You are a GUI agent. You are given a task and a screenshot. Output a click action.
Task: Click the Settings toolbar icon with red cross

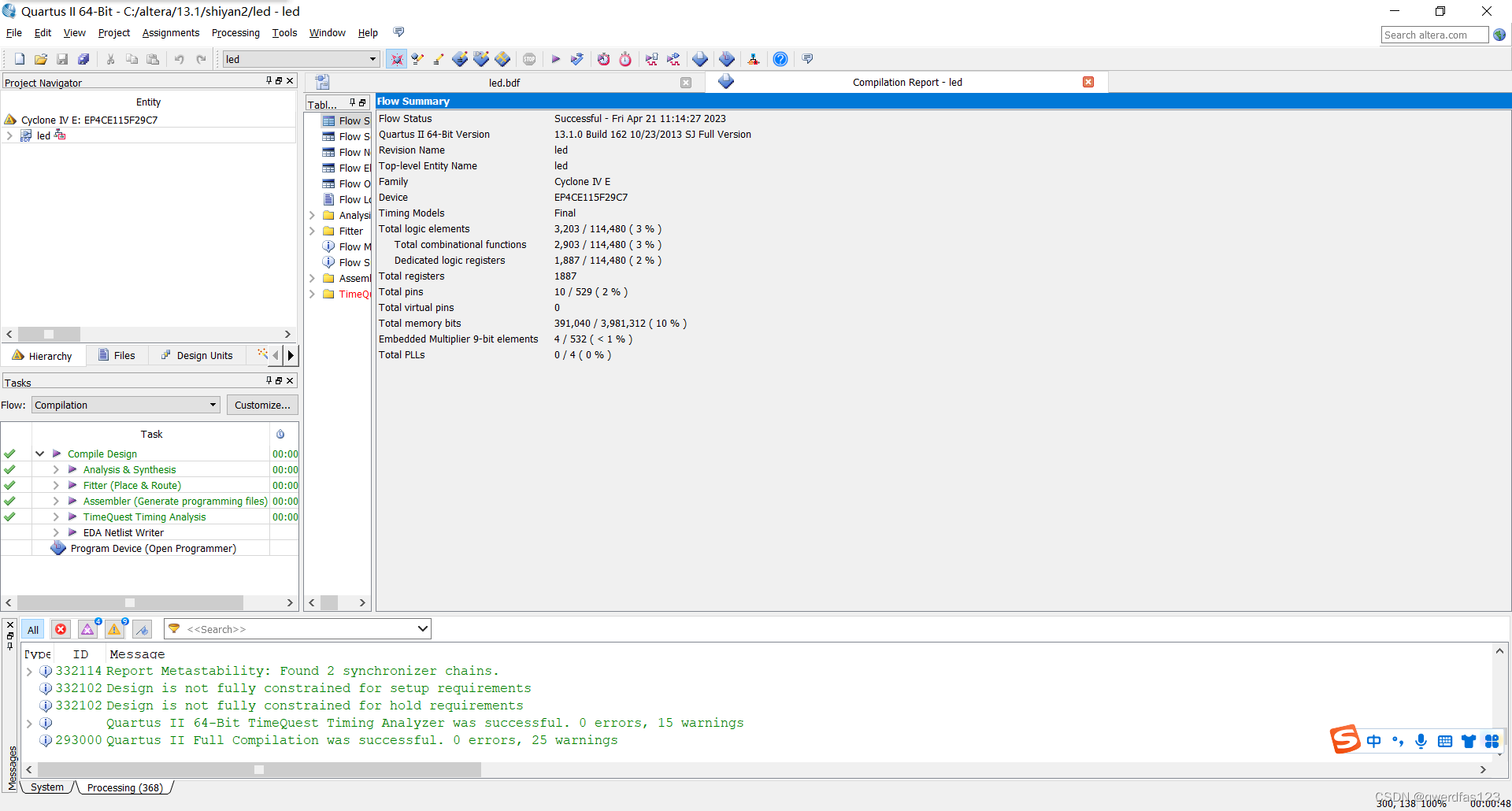pos(397,59)
